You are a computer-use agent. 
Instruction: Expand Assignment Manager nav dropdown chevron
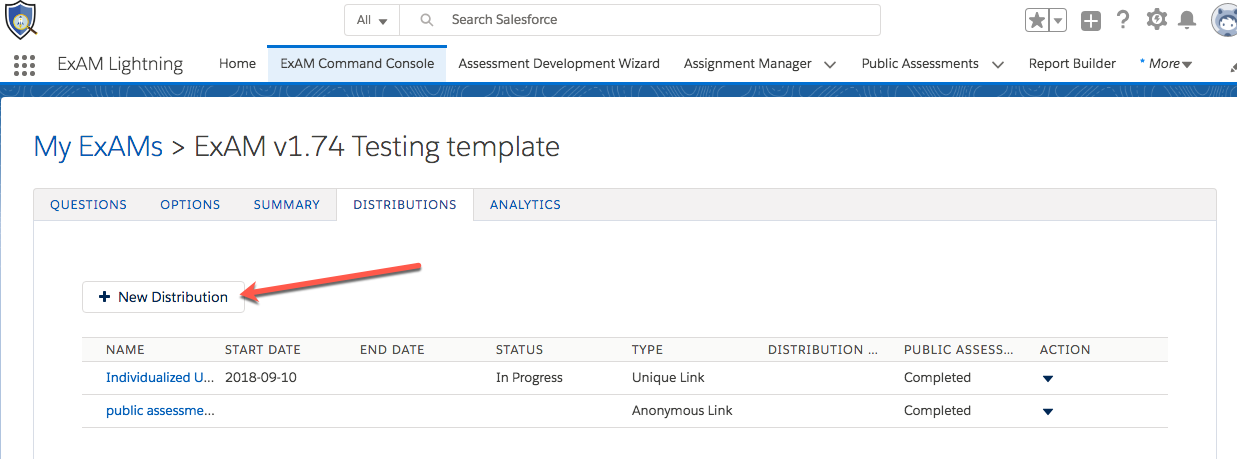(x=830, y=64)
